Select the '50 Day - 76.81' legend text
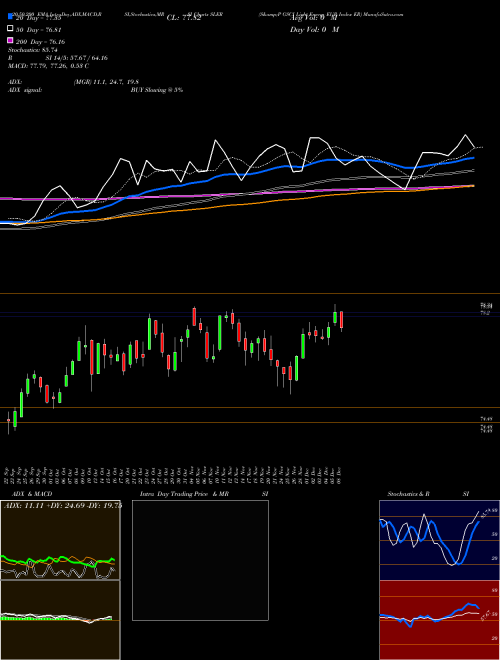 (x=39, y=30)
